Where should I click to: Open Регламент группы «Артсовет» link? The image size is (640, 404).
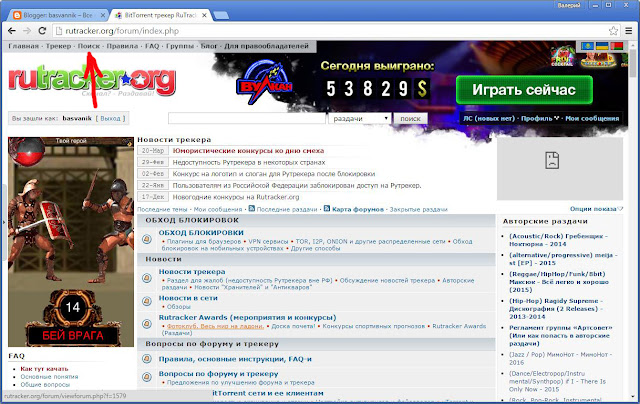point(560,335)
